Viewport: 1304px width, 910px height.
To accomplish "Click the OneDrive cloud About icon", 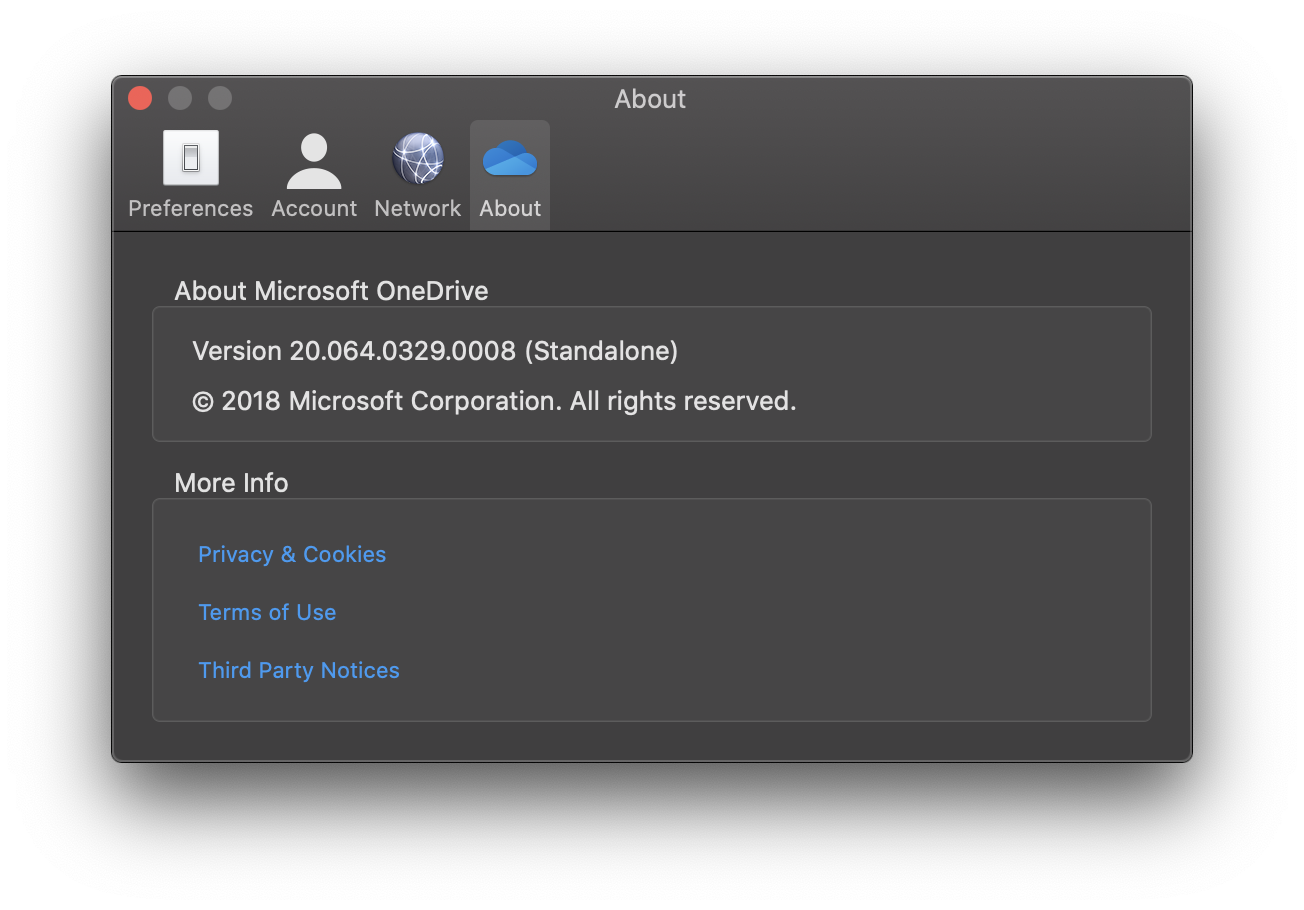I will 510,159.
